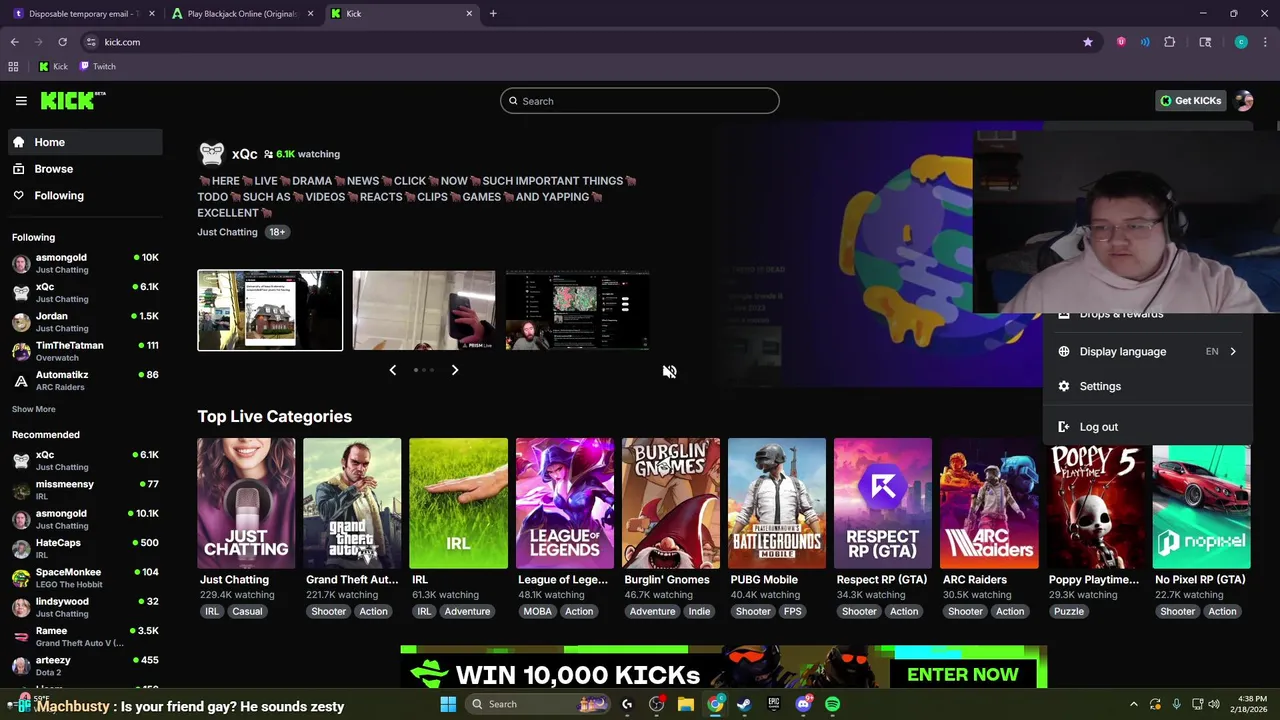Open asmongold in the Following list
The height and width of the screenshot is (720, 1280).
85,263
